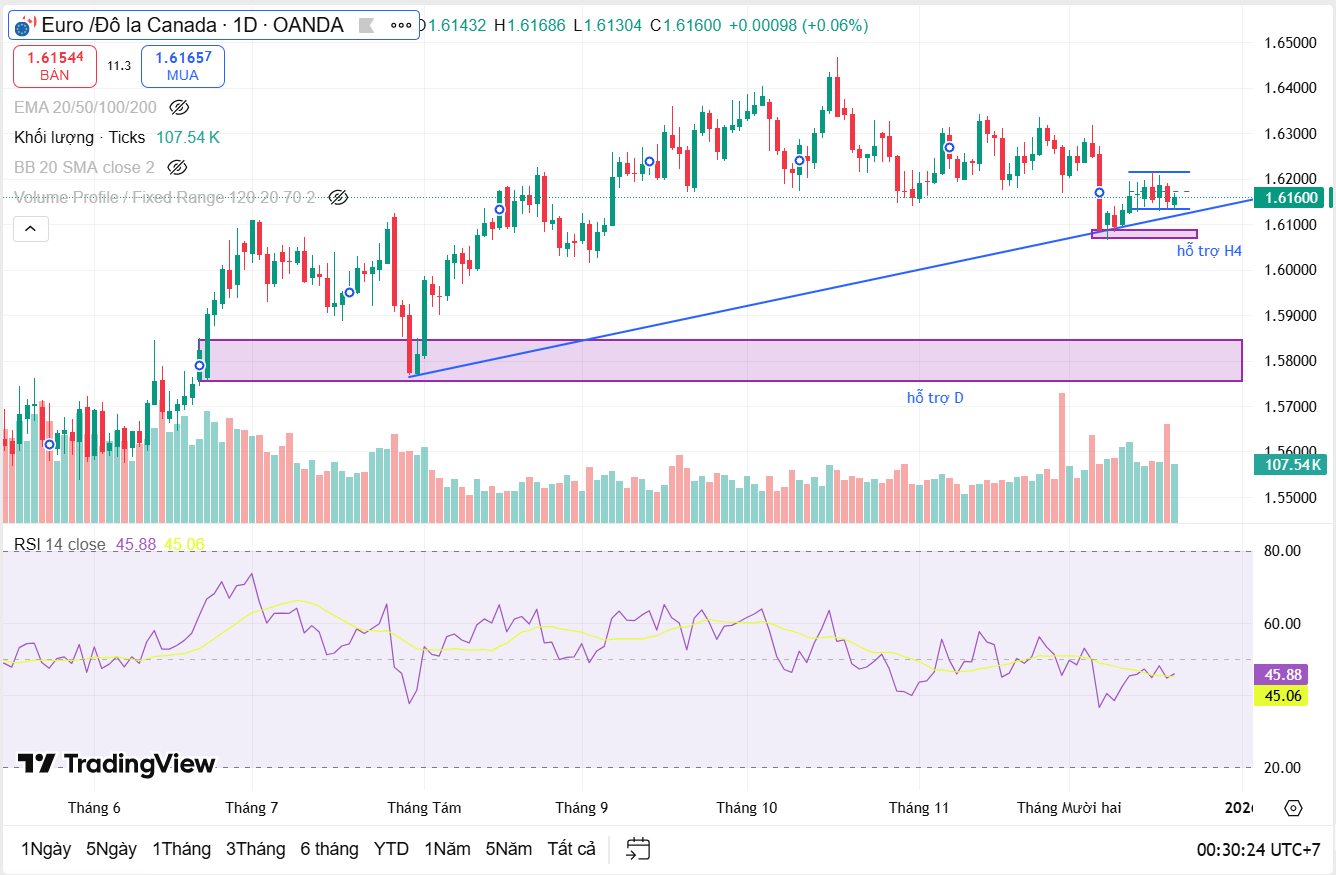The height and width of the screenshot is (875, 1336).
Task: Select the 5Ngày time range
Action: (112, 848)
